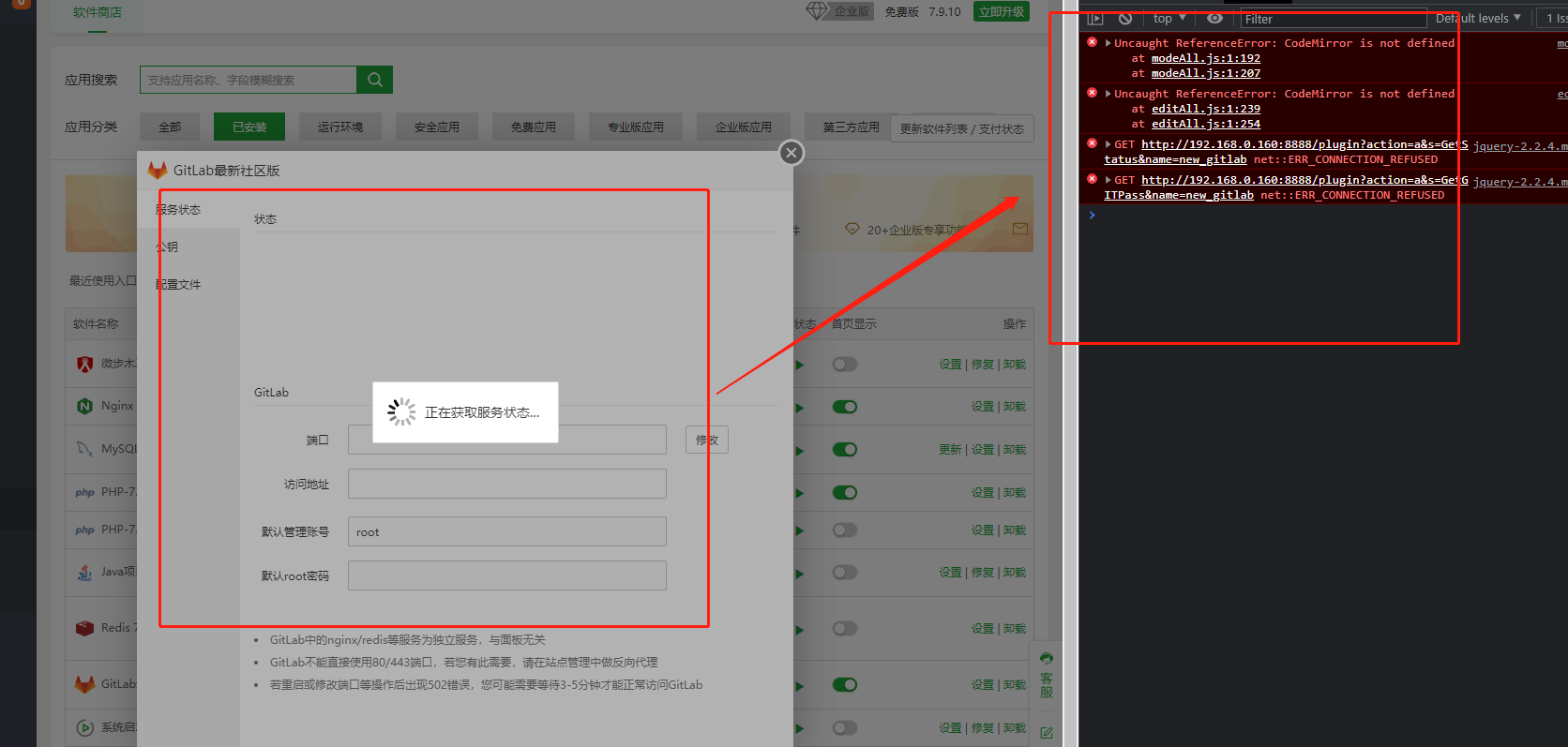Open the 软件商店 tab

click(98, 12)
